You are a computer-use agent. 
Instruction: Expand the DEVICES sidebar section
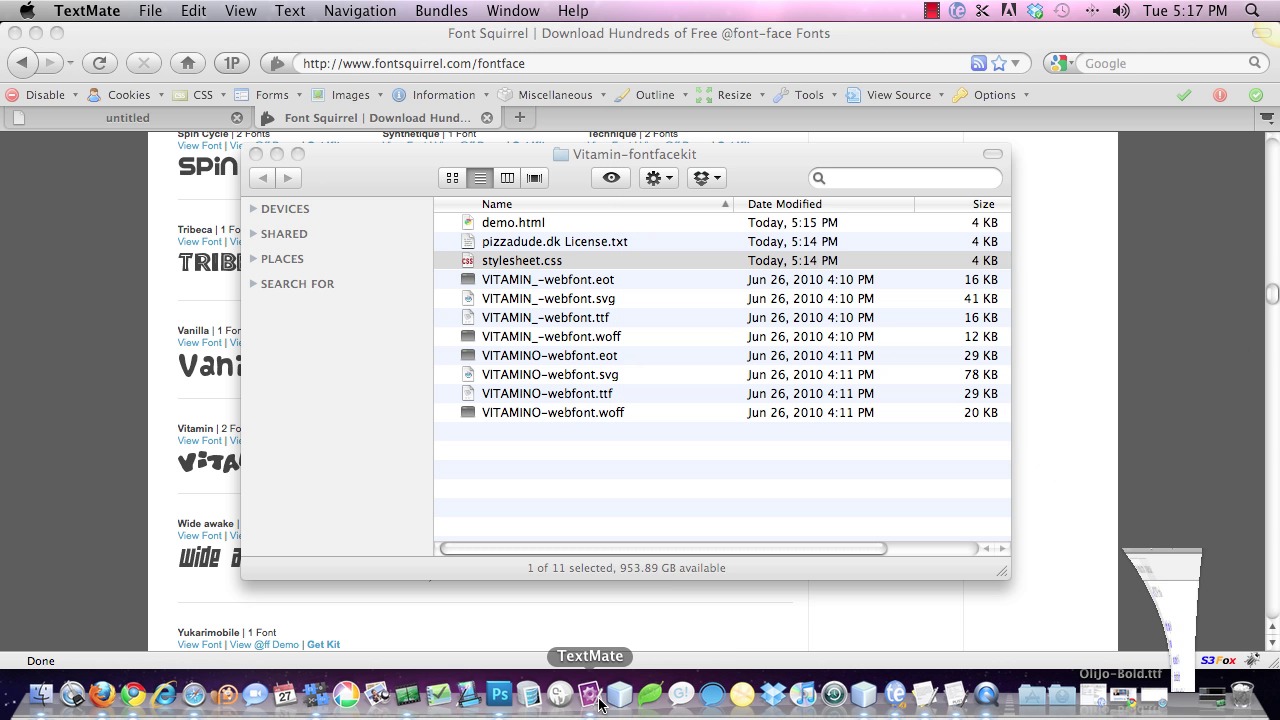(x=253, y=209)
